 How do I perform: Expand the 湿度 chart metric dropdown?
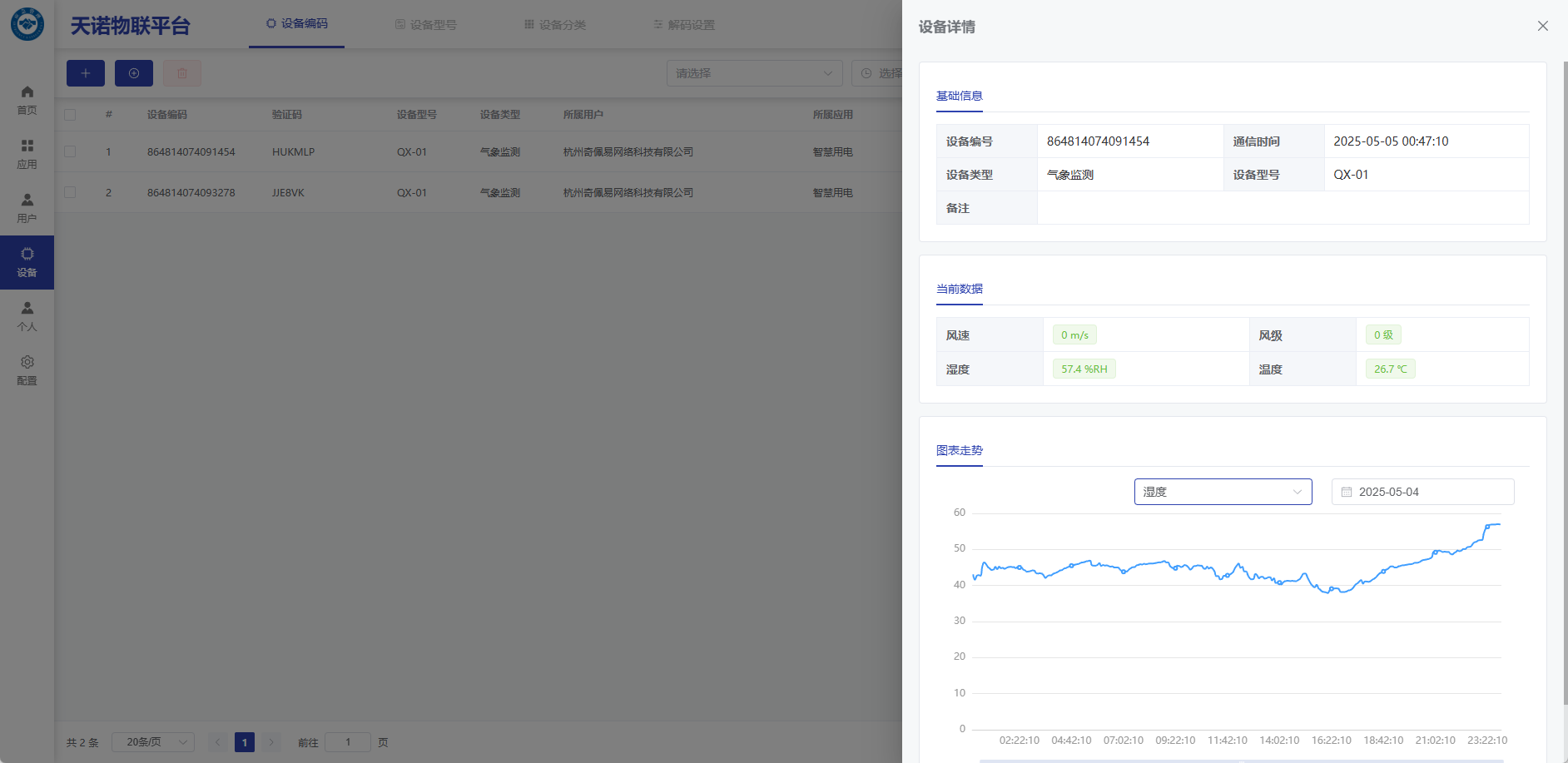(x=1223, y=492)
